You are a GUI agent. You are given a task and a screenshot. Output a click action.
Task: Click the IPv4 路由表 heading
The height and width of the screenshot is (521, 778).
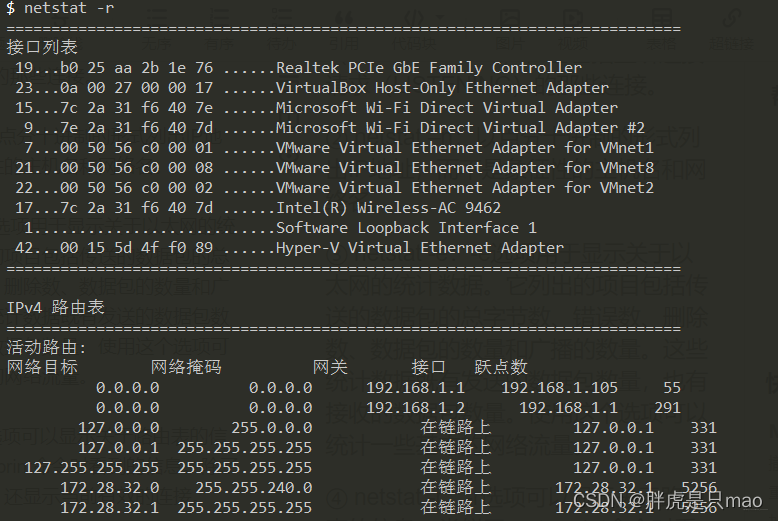55,307
